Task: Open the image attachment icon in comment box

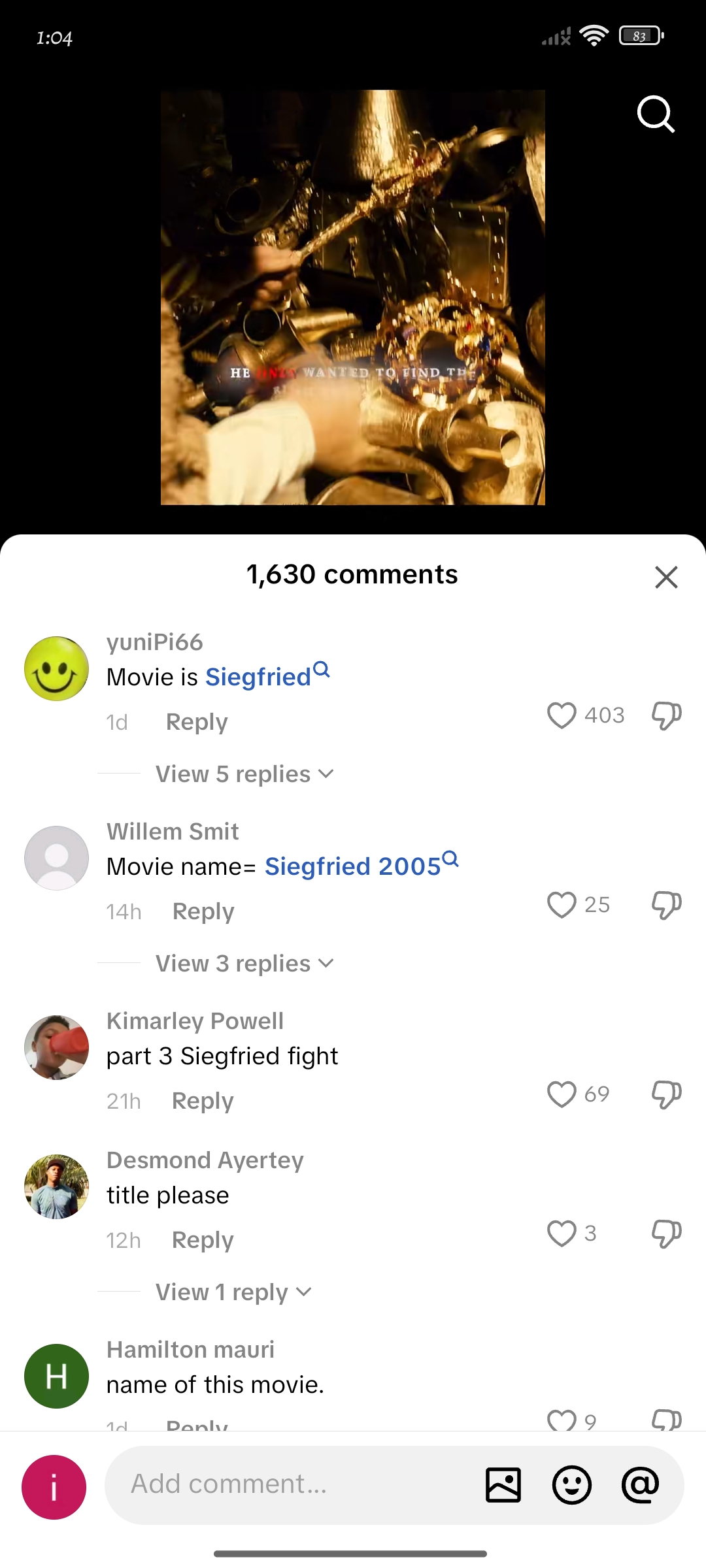Action: pyautogui.click(x=503, y=1485)
